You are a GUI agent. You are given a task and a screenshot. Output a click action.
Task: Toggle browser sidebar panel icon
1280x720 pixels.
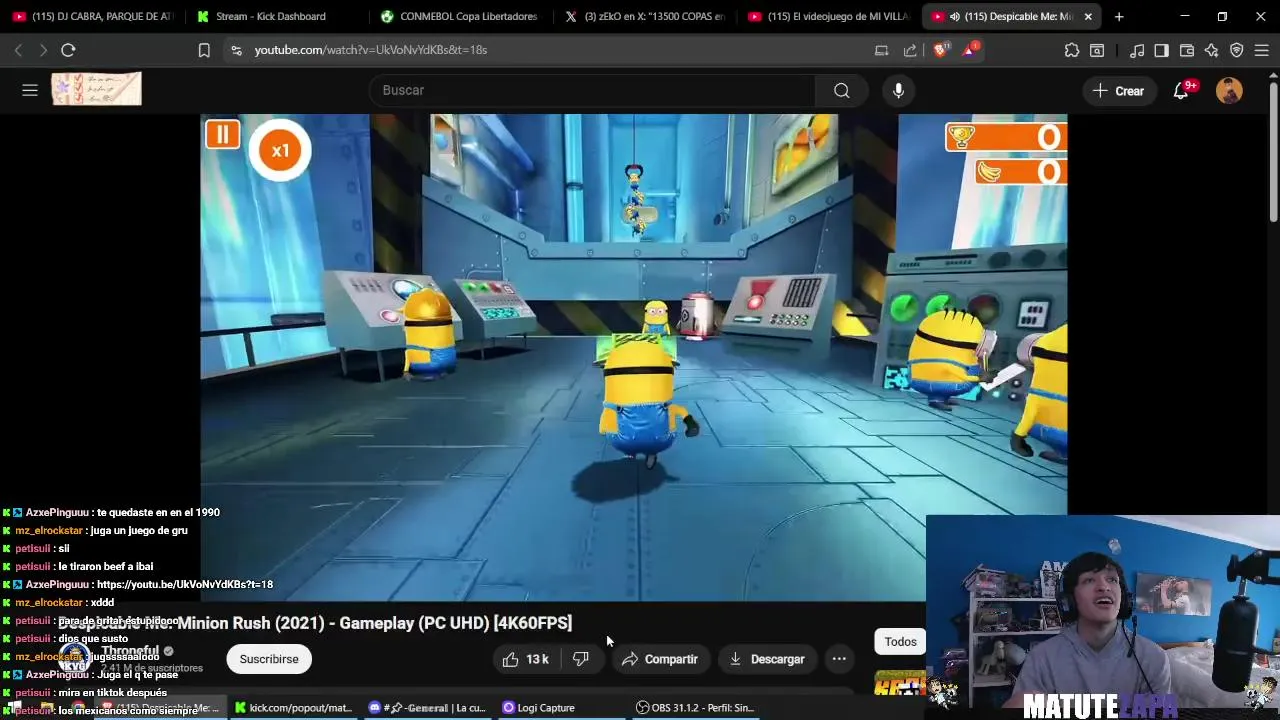[x=1161, y=50]
